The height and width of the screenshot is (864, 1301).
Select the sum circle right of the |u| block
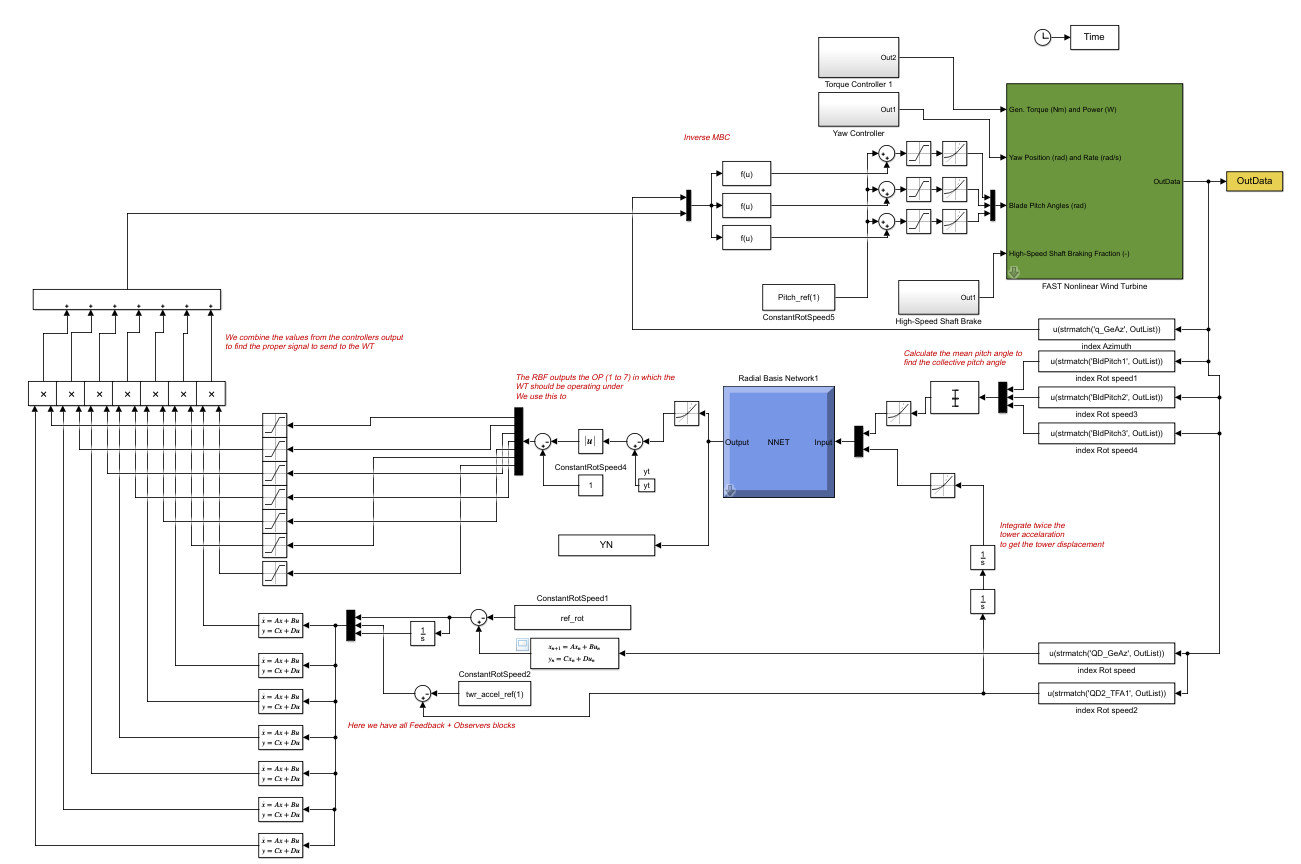(635, 441)
